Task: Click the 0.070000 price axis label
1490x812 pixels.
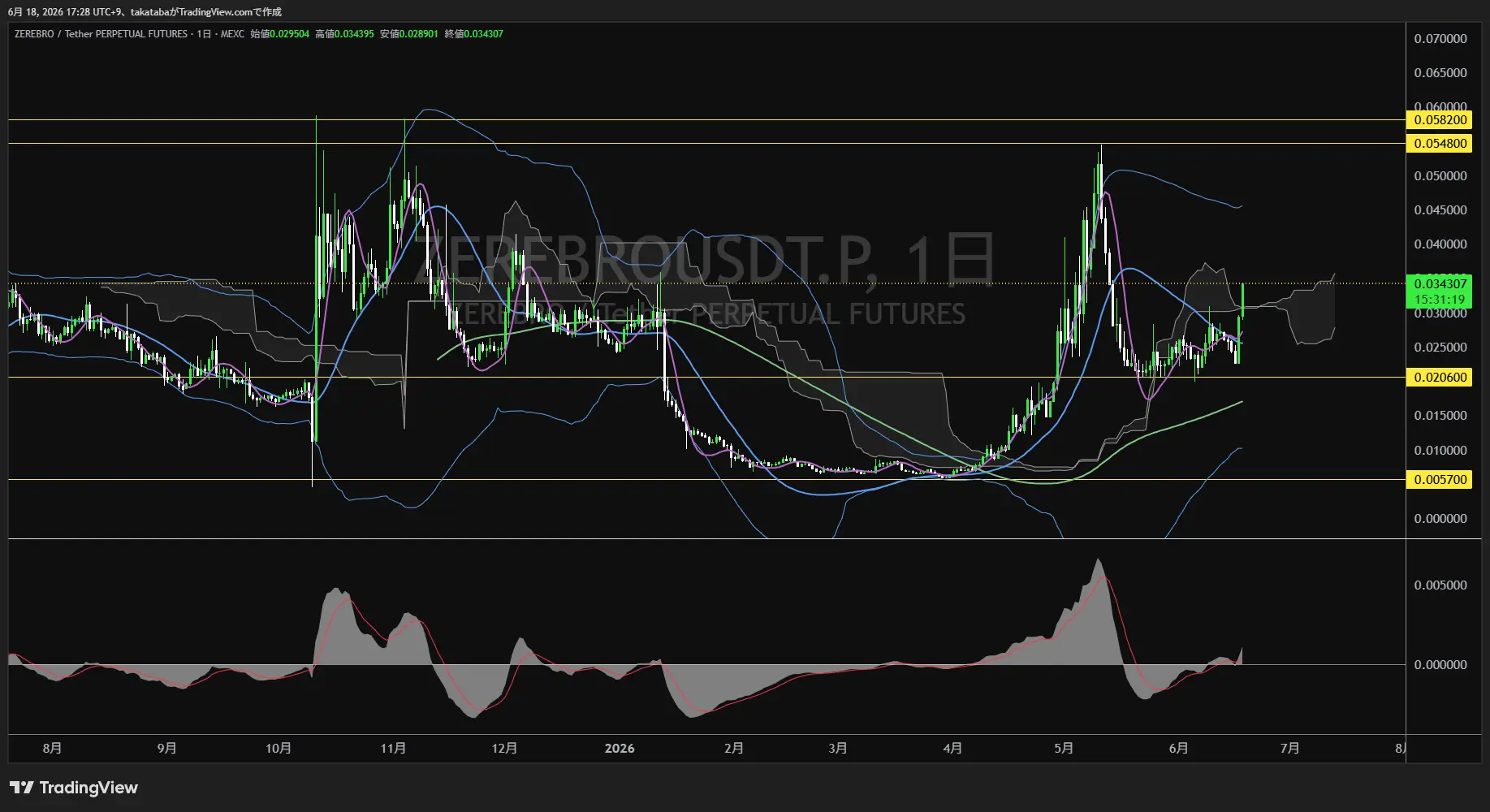Action: 1440,39
